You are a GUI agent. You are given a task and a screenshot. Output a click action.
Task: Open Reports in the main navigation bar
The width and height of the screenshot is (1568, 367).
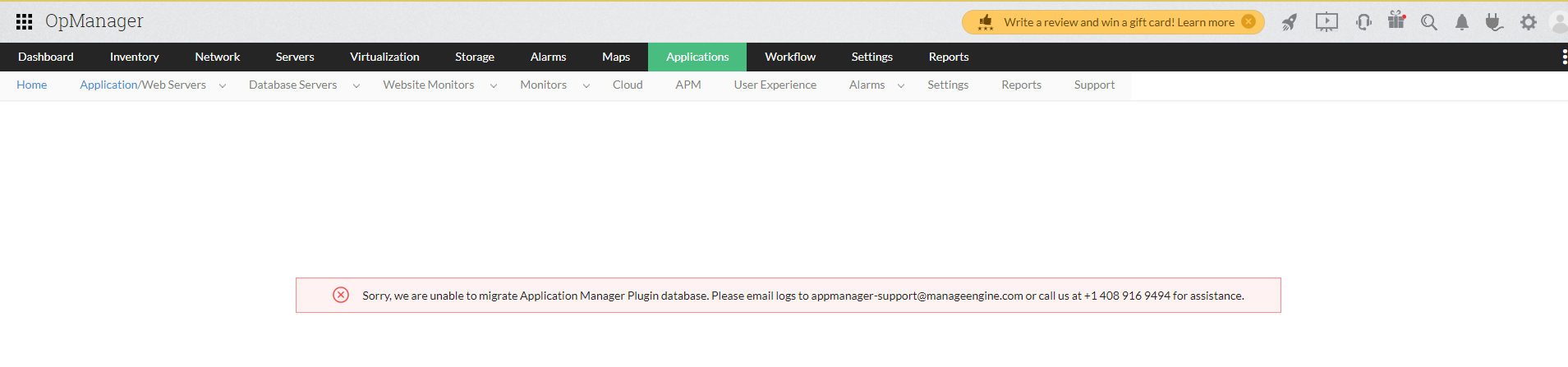pyautogui.click(x=949, y=57)
